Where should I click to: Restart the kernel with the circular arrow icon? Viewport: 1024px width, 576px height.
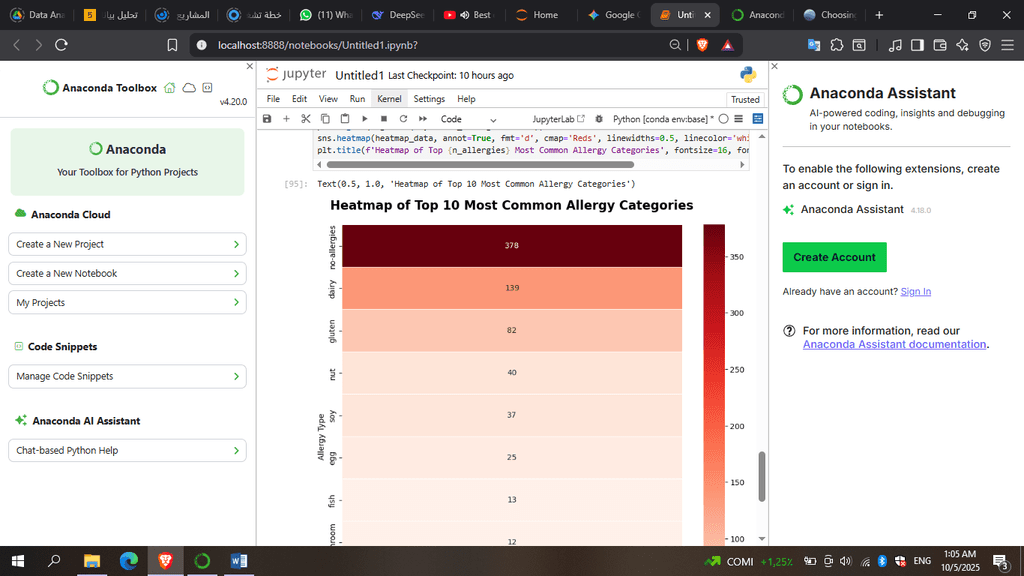pyautogui.click(x=403, y=119)
